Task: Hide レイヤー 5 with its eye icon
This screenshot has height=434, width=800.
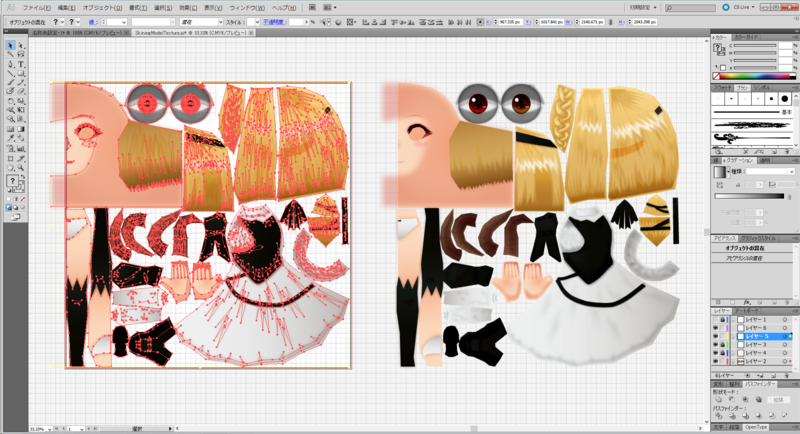Action: point(715,337)
